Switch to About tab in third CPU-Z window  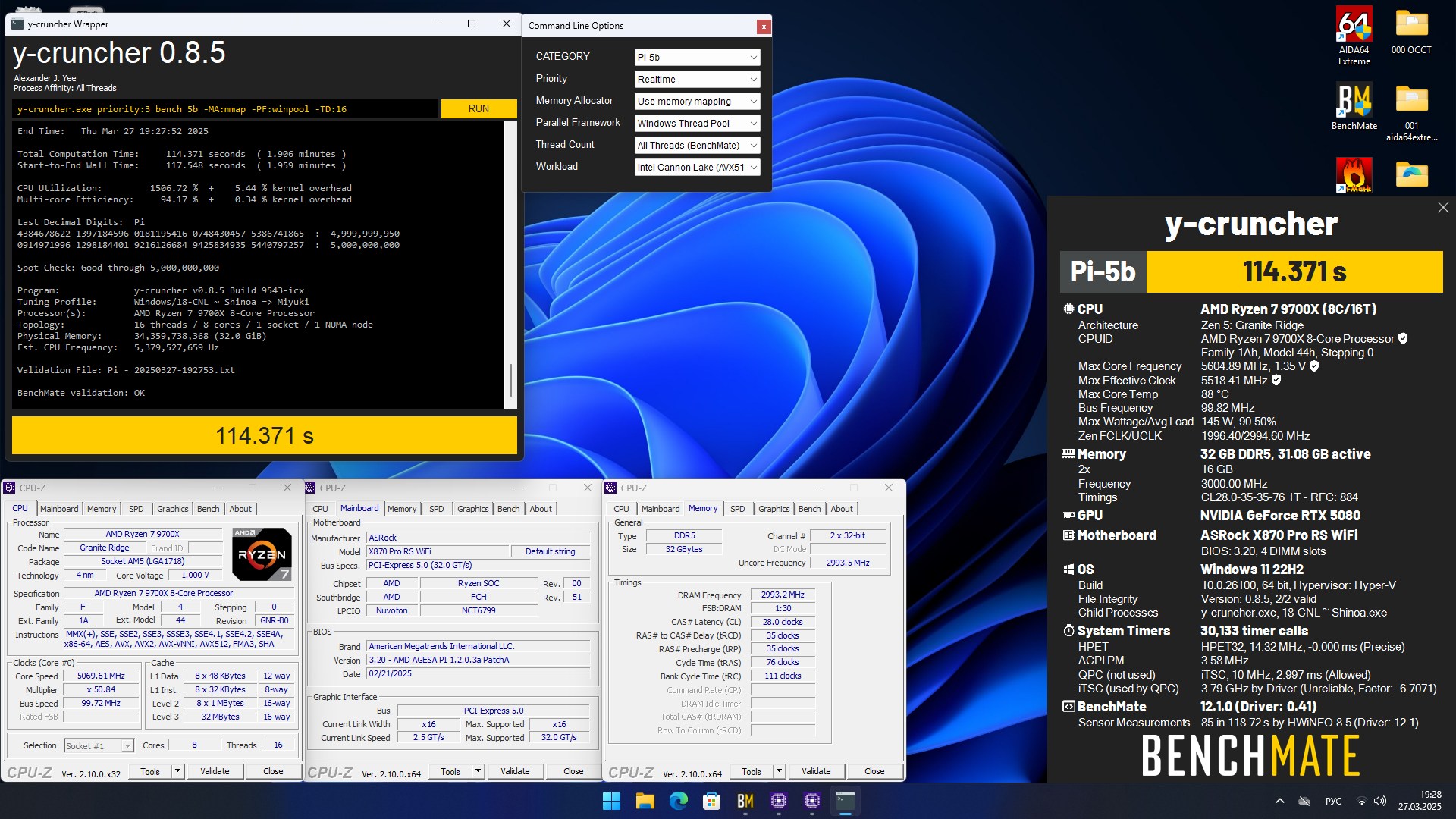(842, 509)
